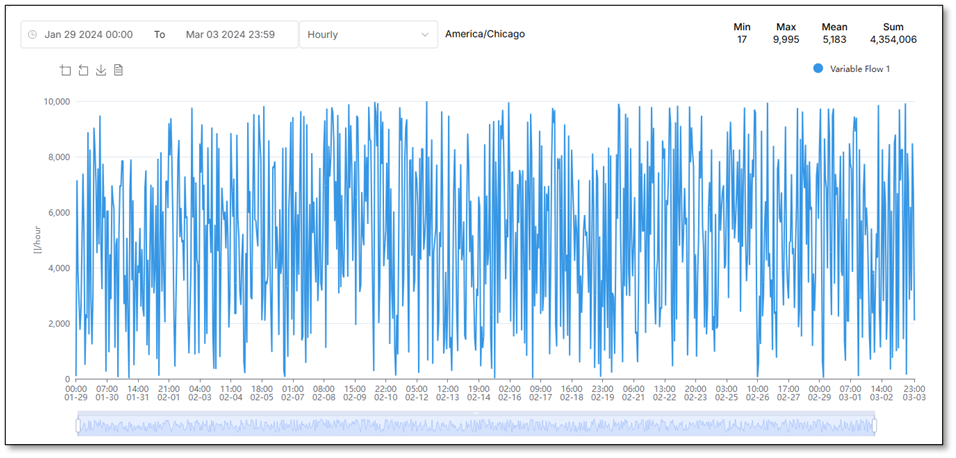Screen dimensions: 956x458
Task: Edit the start date Jan 29 2024 00:00
Action: click(88, 35)
